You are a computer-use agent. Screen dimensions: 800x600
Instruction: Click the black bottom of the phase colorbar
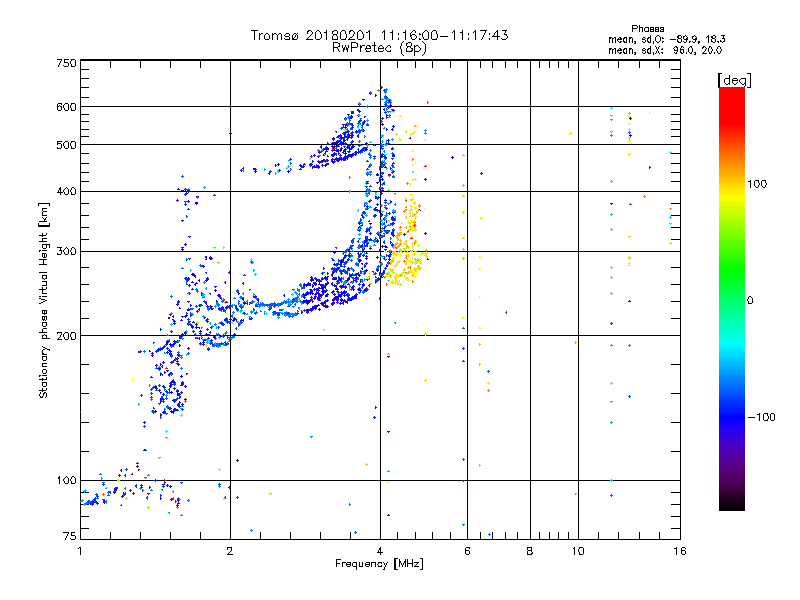click(x=732, y=503)
